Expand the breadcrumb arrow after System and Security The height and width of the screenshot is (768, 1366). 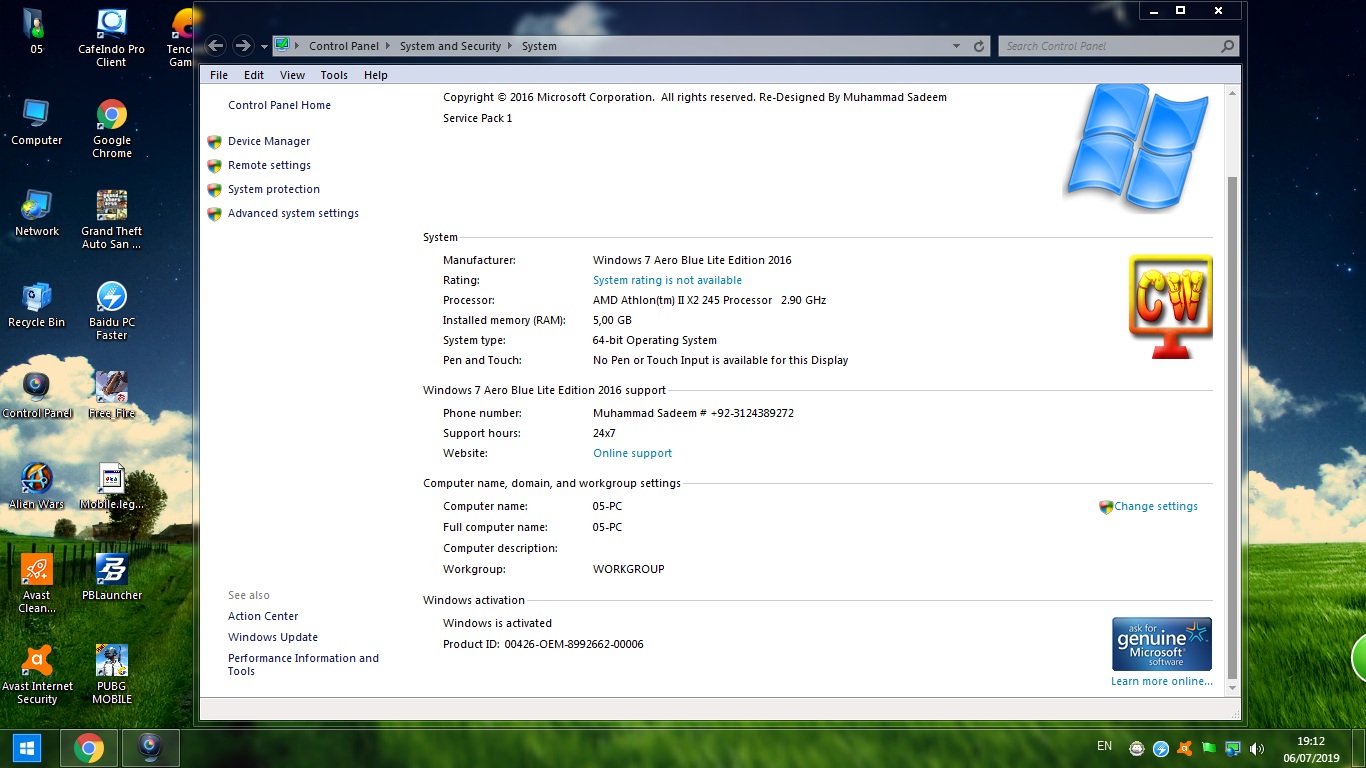pos(508,45)
